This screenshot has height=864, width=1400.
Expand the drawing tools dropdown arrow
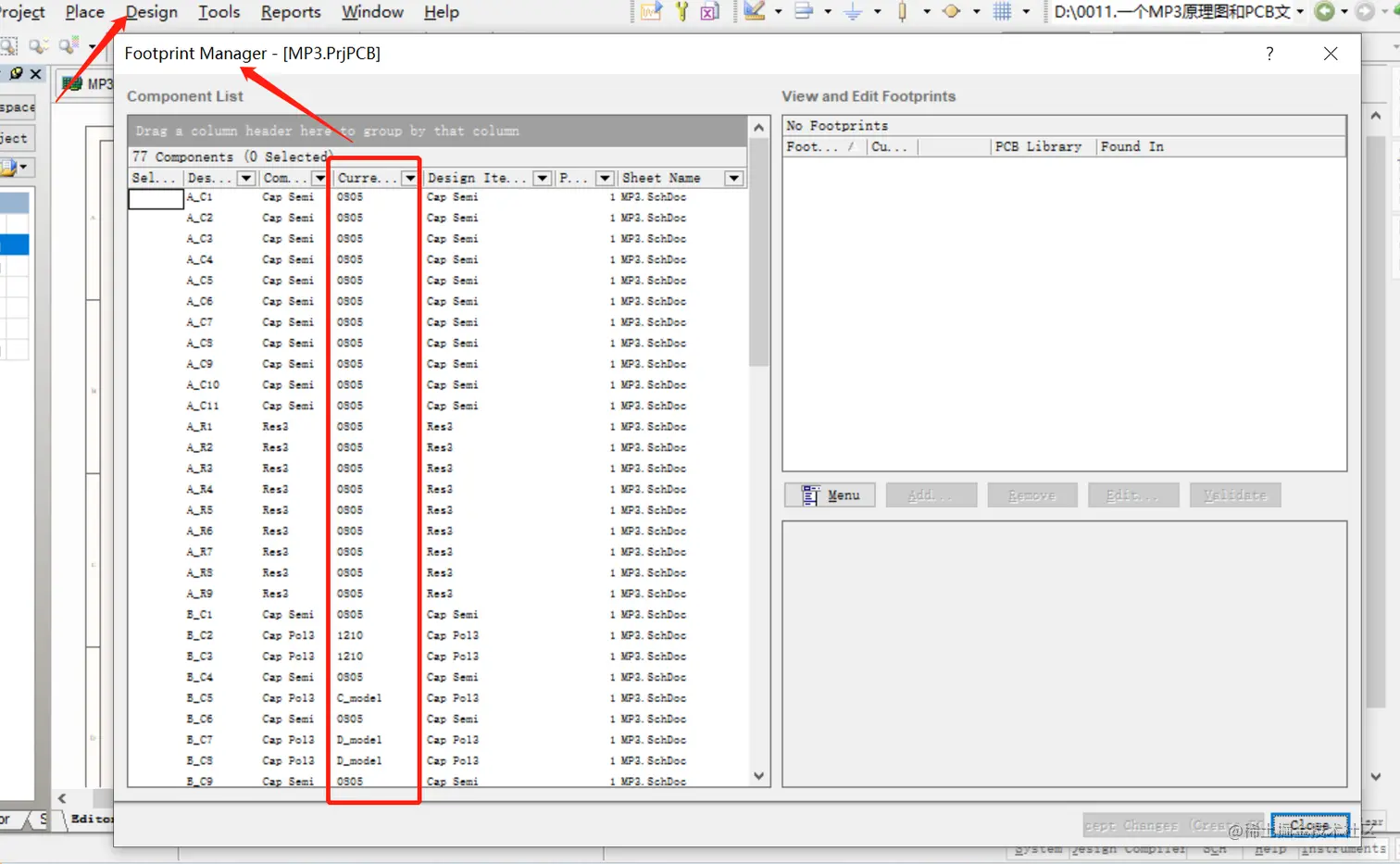(x=778, y=11)
